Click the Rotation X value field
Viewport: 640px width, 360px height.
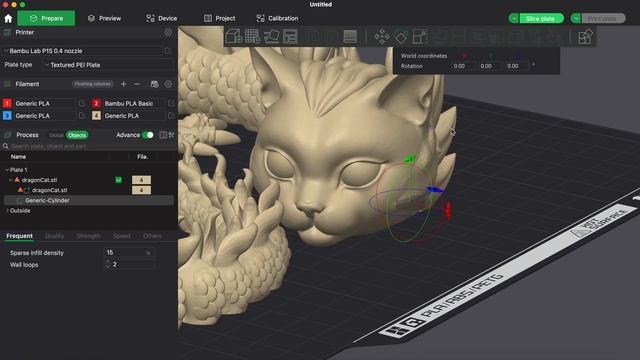coord(463,66)
